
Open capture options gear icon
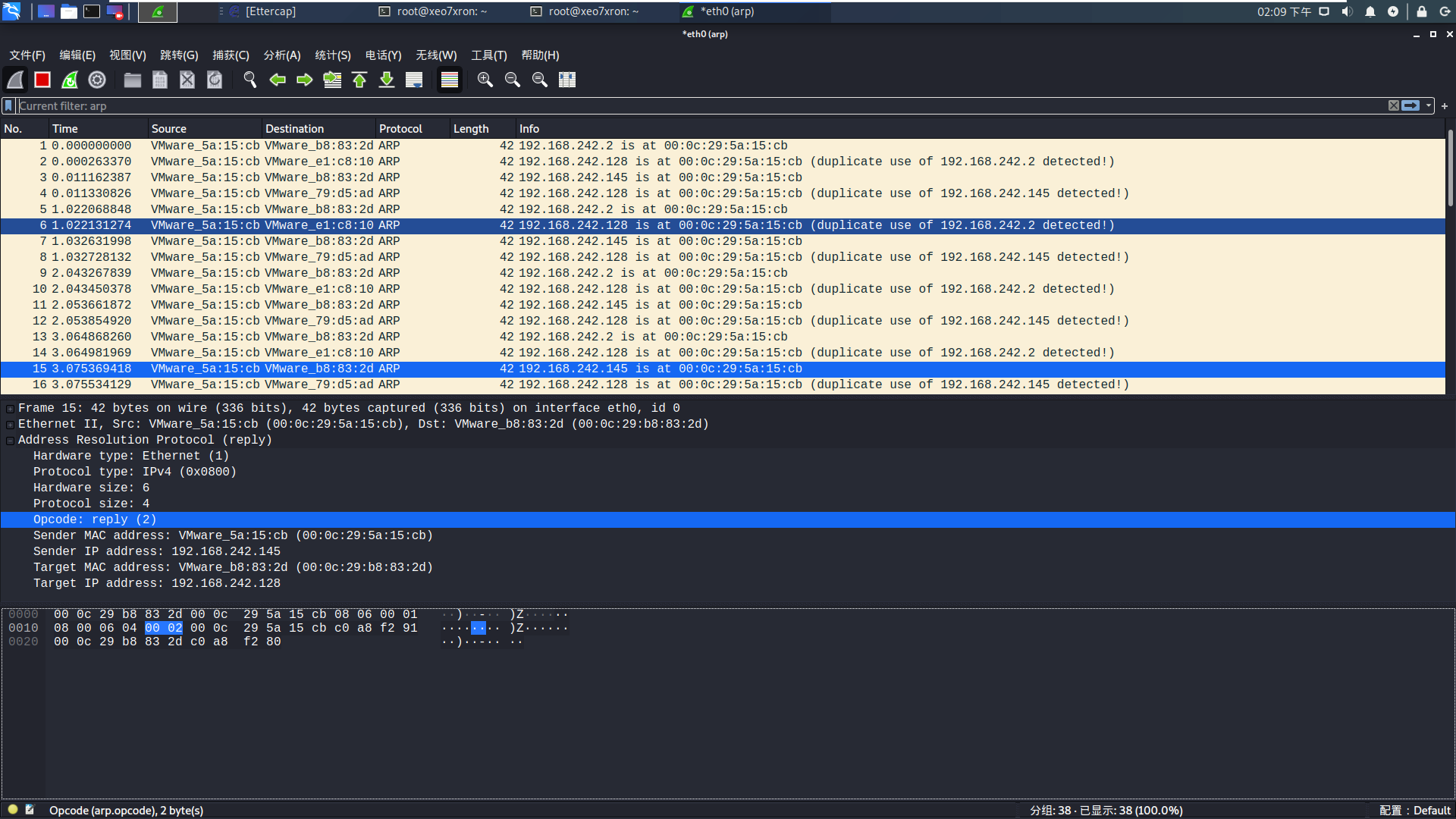tap(97, 80)
